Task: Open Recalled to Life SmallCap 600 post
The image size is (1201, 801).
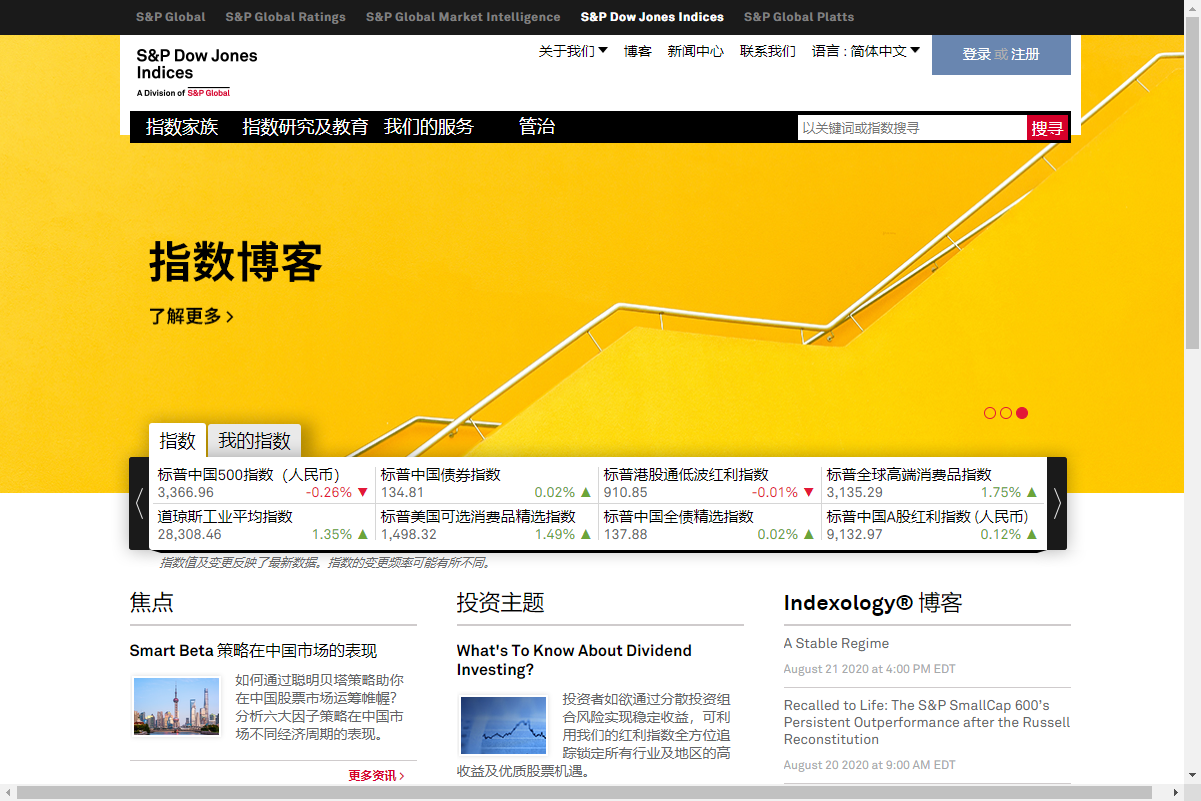Action: point(927,722)
